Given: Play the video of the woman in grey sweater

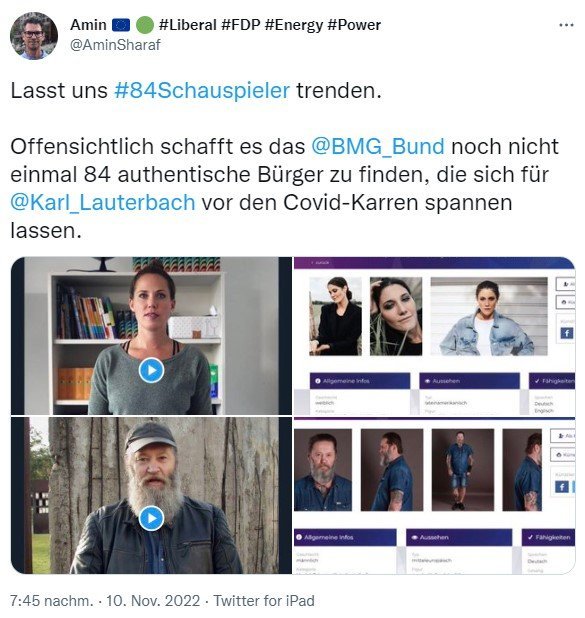Looking at the screenshot, I should click(x=151, y=370).
